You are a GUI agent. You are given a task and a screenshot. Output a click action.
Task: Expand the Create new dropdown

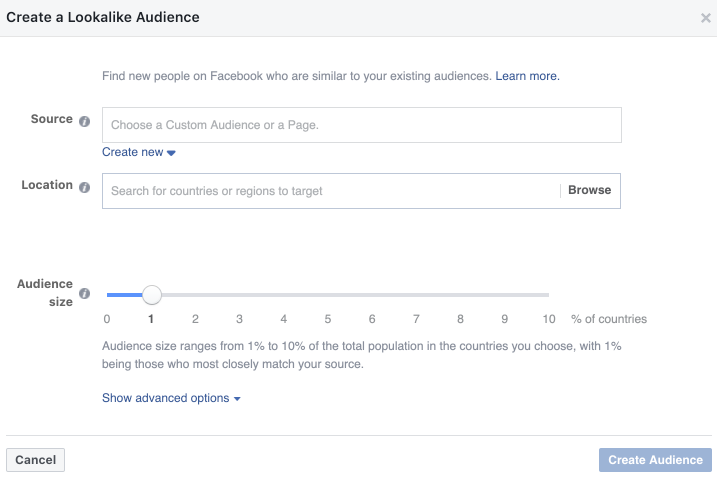pyautogui.click(x=139, y=152)
